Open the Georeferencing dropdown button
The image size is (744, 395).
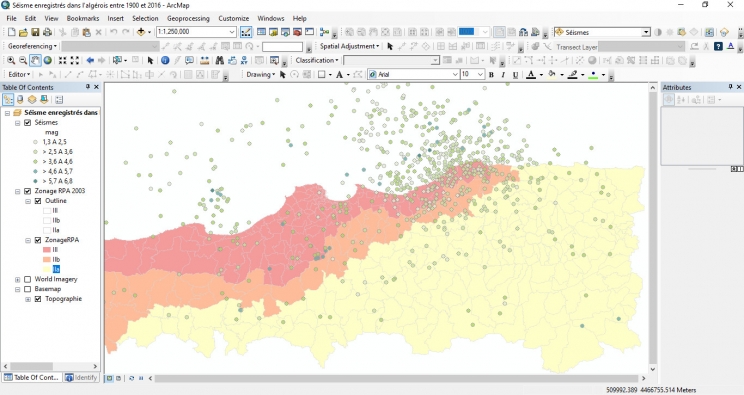[32, 46]
